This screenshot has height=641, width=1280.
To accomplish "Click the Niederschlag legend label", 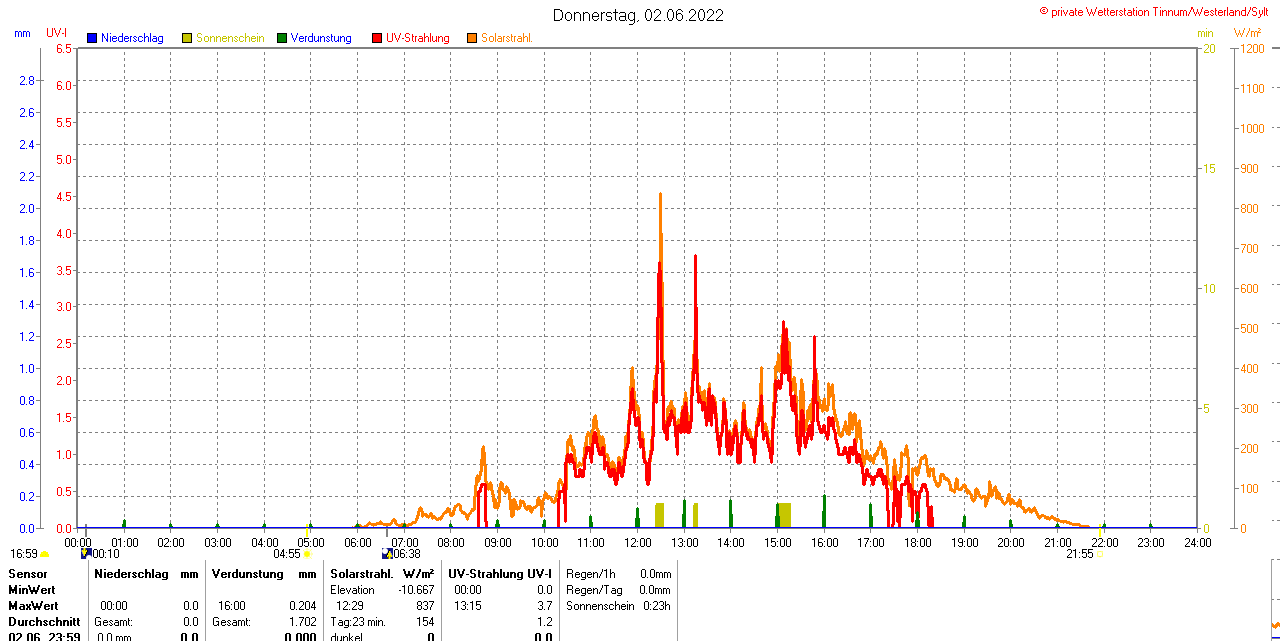I will (x=132, y=38).
